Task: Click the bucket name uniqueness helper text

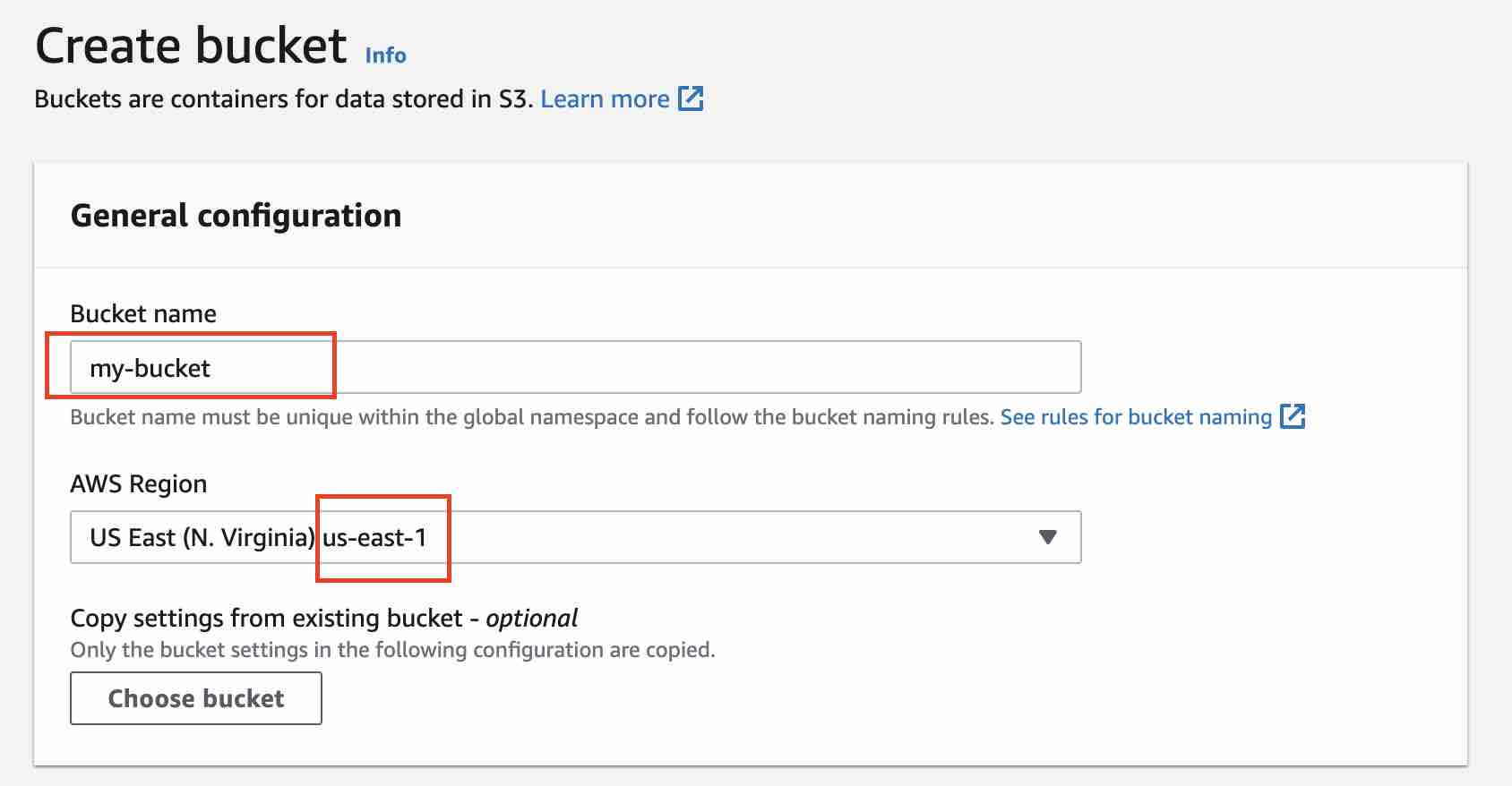Action: pyautogui.click(x=531, y=417)
